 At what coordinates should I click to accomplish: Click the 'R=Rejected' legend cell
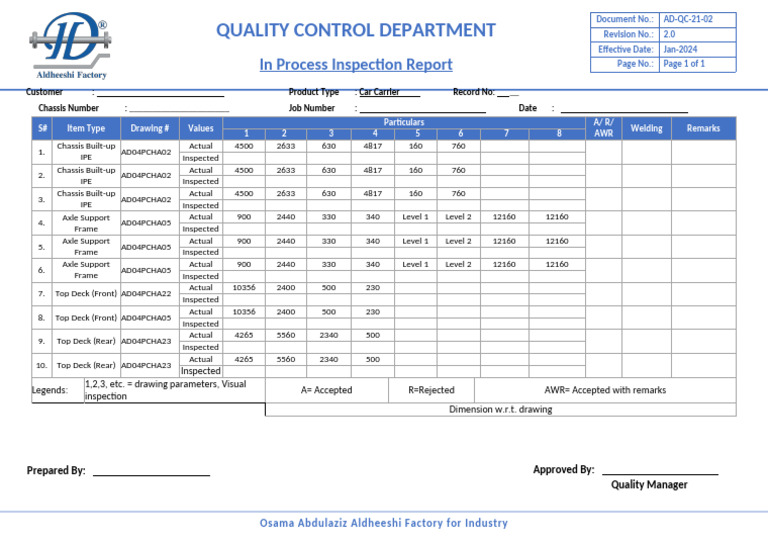tap(432, 390)
